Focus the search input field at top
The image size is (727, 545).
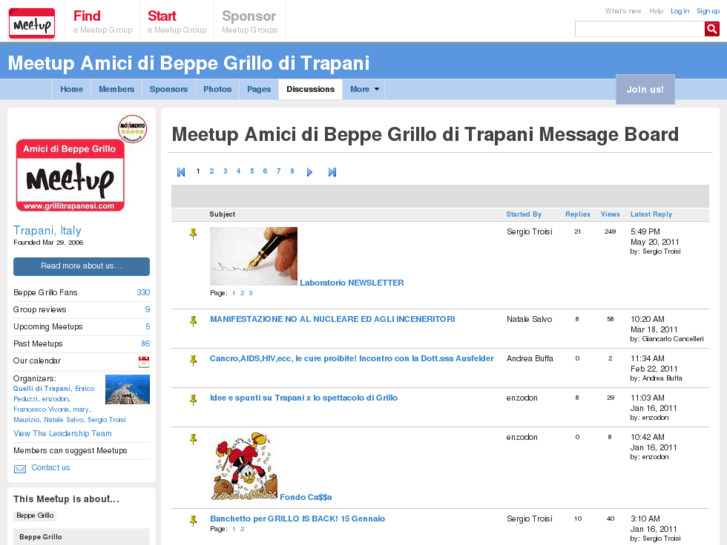click(x=639, y=29)
